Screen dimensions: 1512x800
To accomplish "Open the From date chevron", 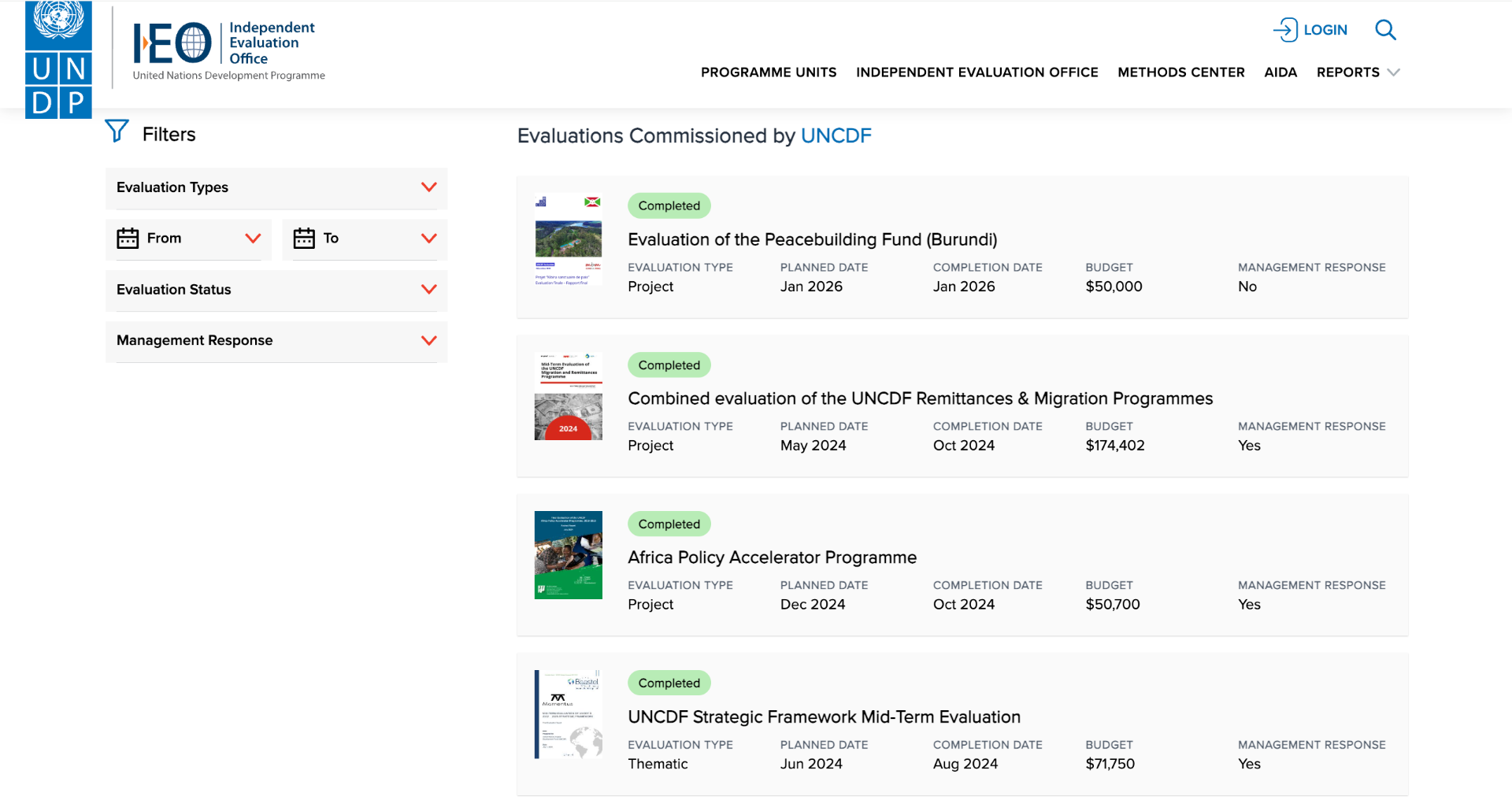I will [x=253, y=239].
